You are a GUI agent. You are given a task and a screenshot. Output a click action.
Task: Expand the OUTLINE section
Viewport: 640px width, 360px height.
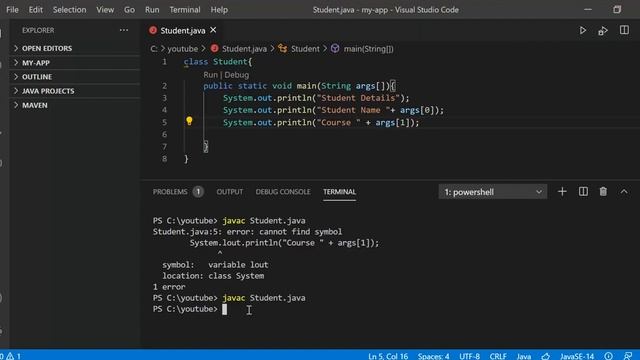[75, 77]
